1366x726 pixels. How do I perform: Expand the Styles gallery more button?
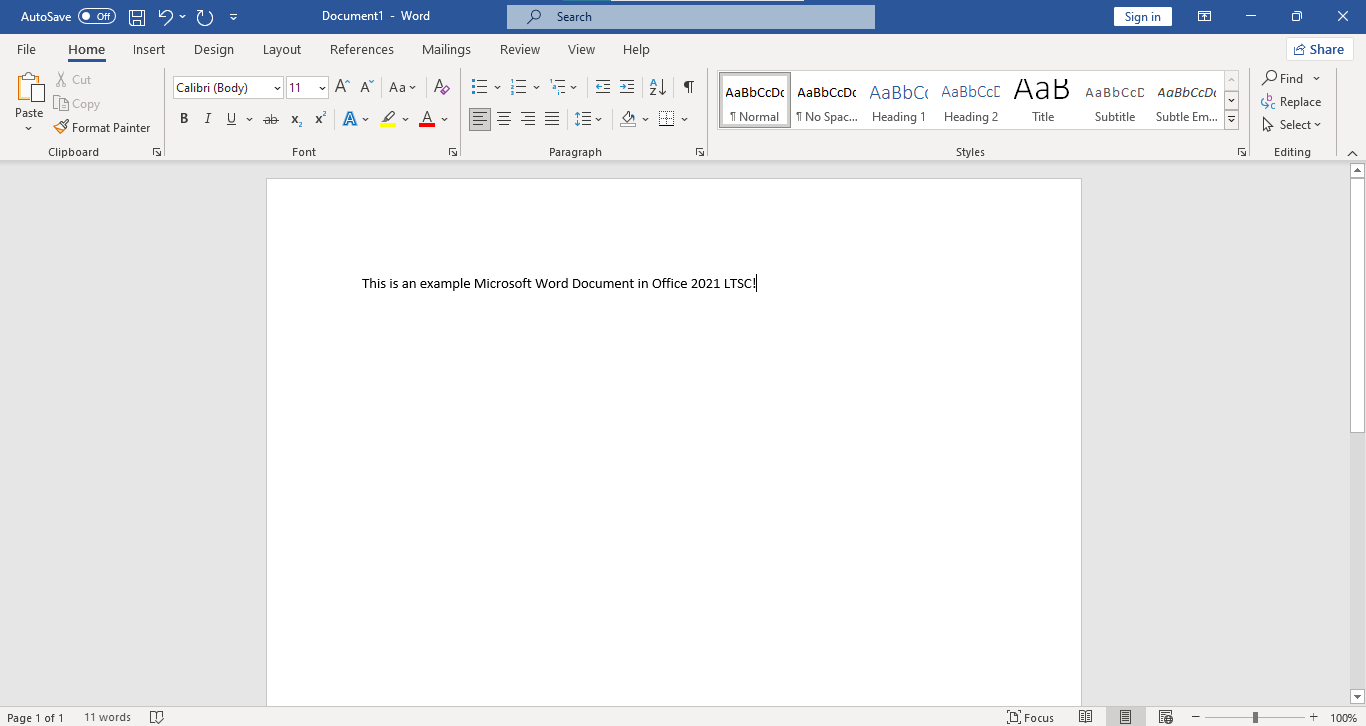[x=1232, y=119]
